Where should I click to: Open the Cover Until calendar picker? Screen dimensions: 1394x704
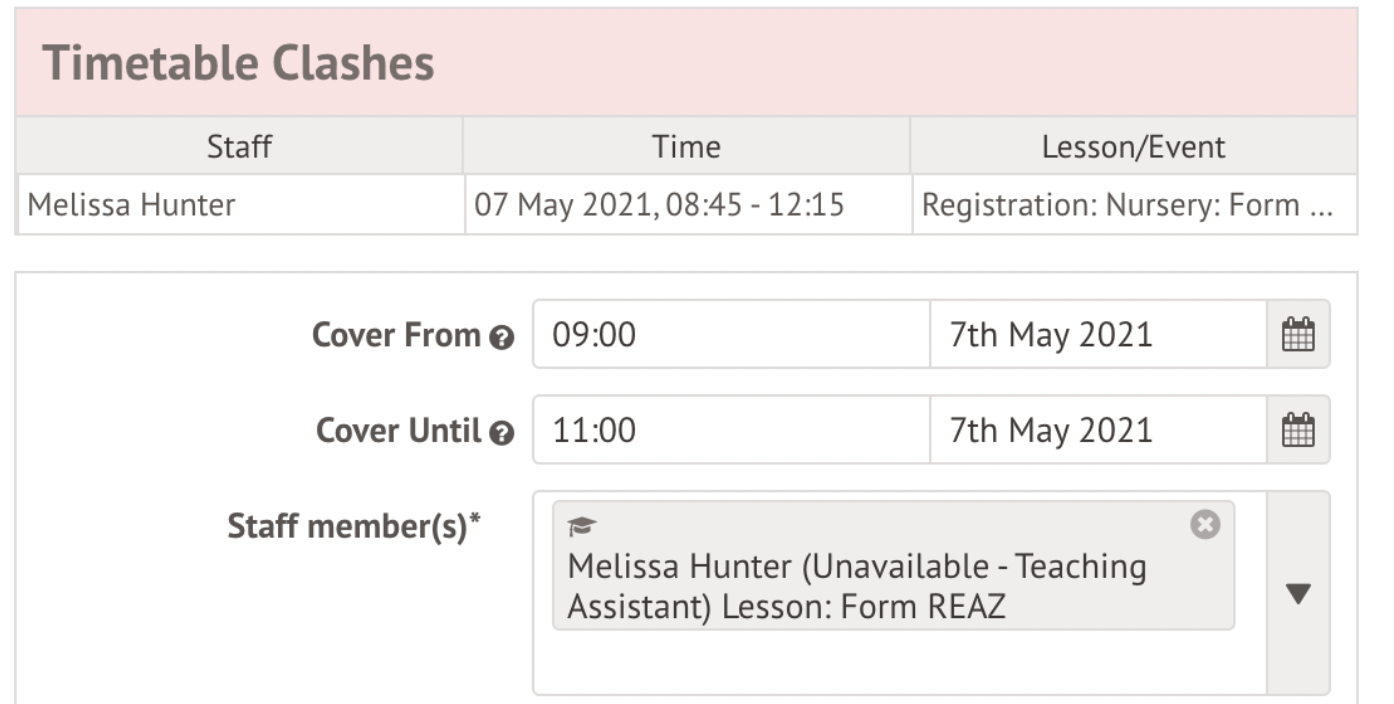[x=1298, y=430]
